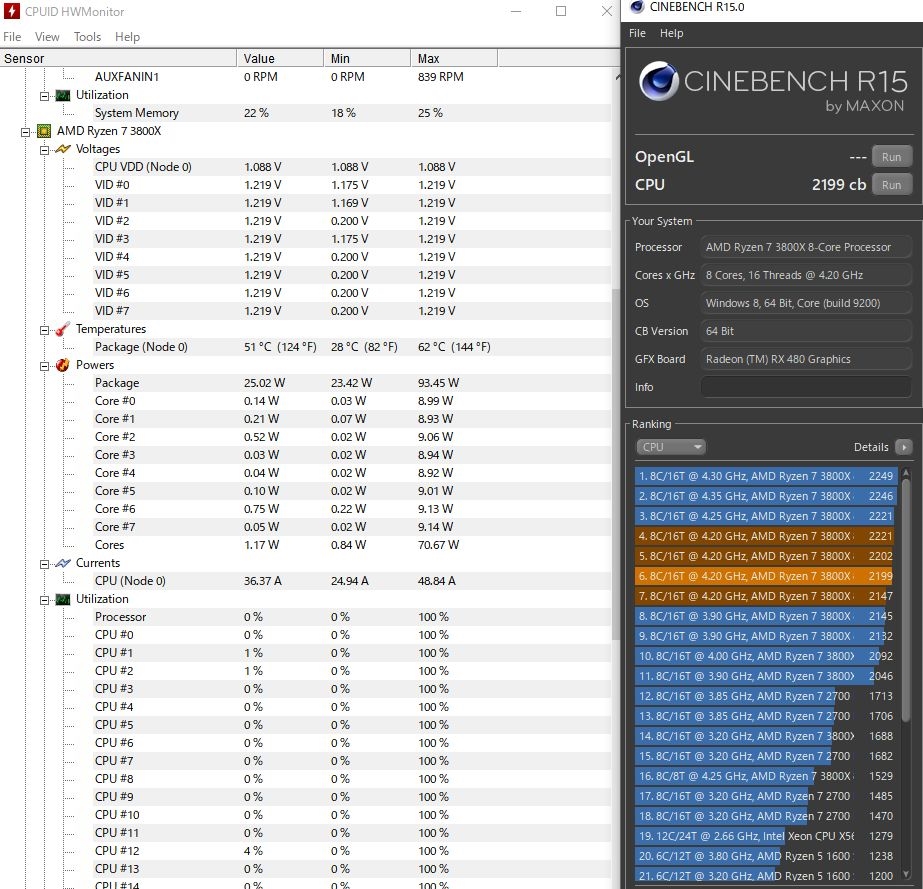Click the Temperatures thermometer icon
The height and width of the screenshot is (889, 923).
click(62, 329)
